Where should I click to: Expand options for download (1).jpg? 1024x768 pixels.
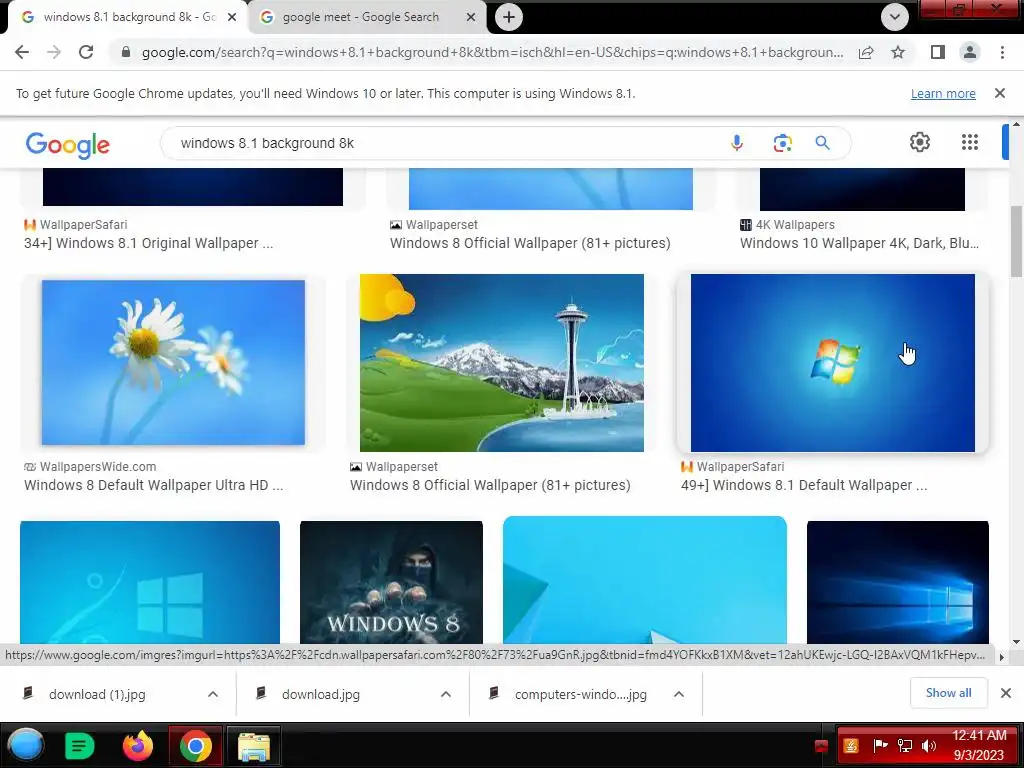click(213, 694)
